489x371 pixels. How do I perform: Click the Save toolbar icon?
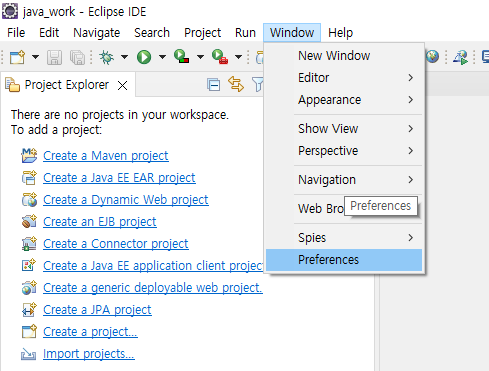[54, 57]
